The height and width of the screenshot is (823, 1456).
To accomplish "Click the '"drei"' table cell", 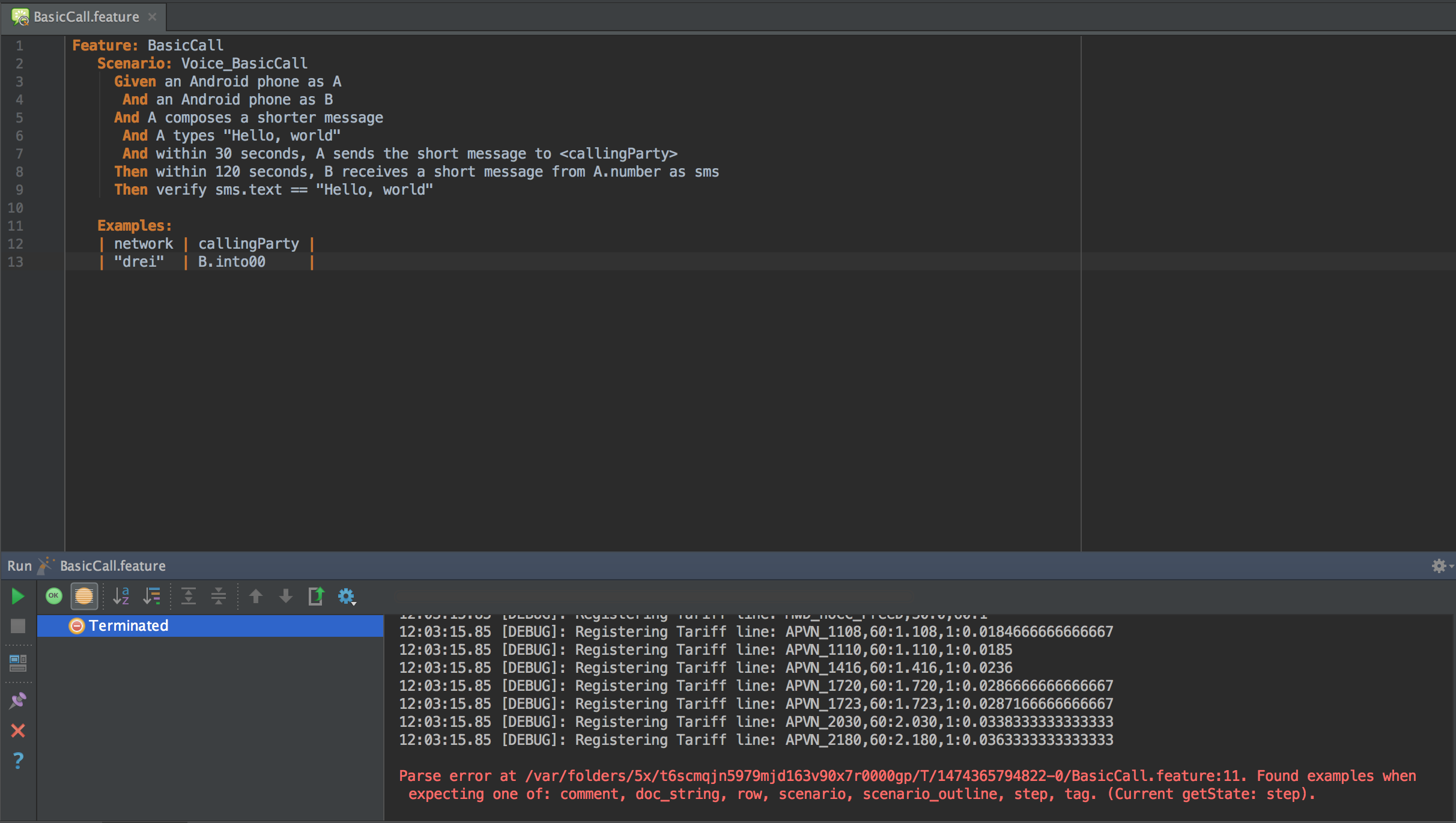I will pyautogui.click(x=139, y=261).
